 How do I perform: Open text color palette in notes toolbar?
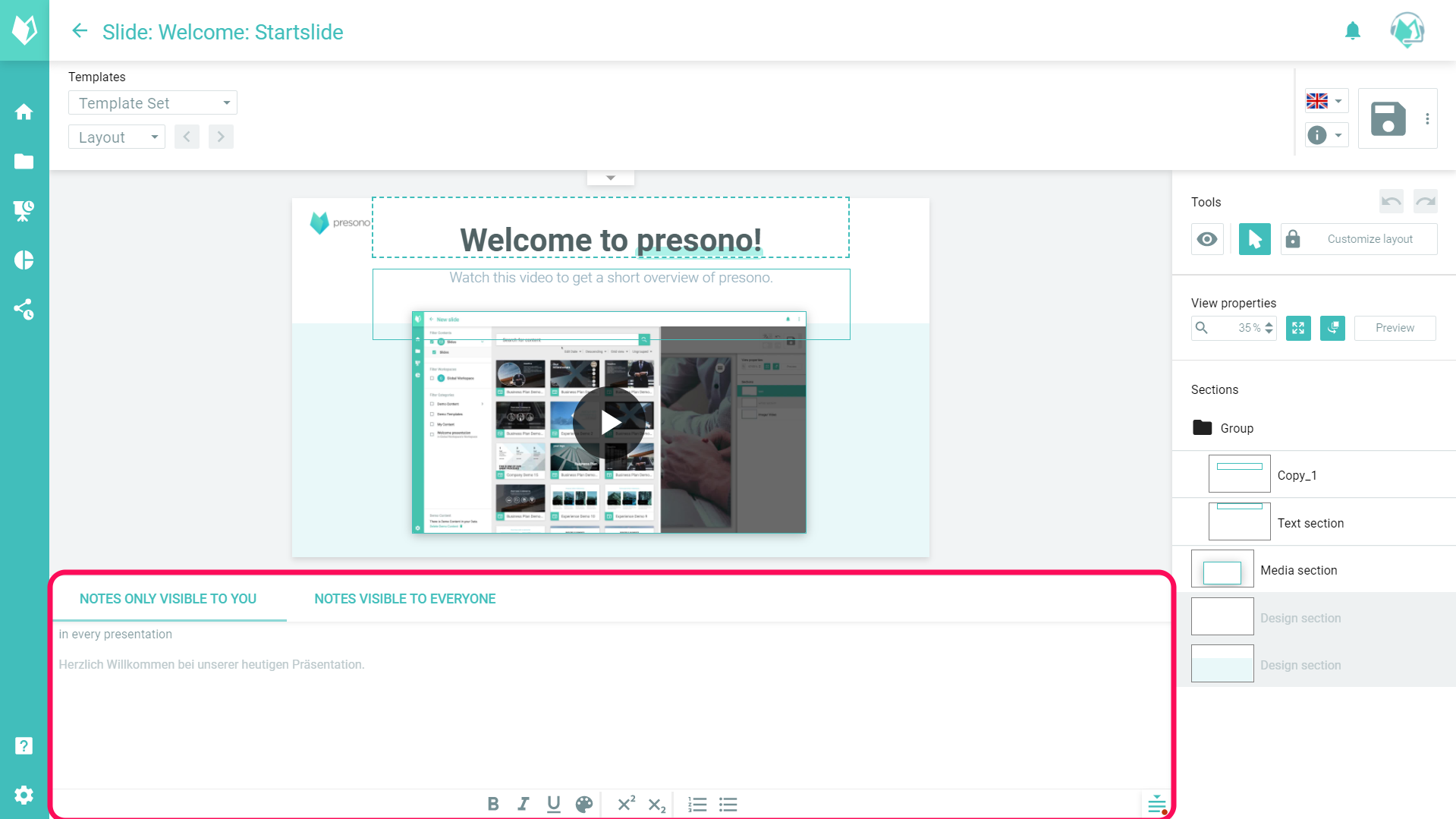[x=583, y=804]
